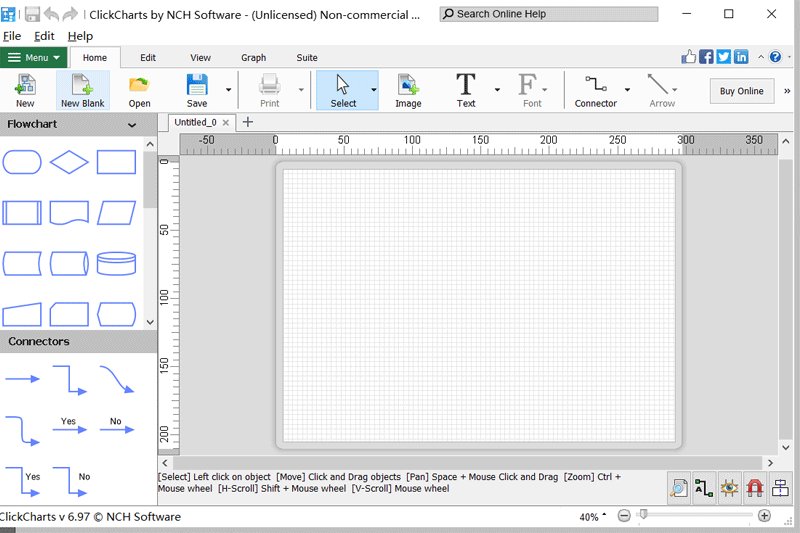
Task: Open the Help menu
Action: [80, 36]
